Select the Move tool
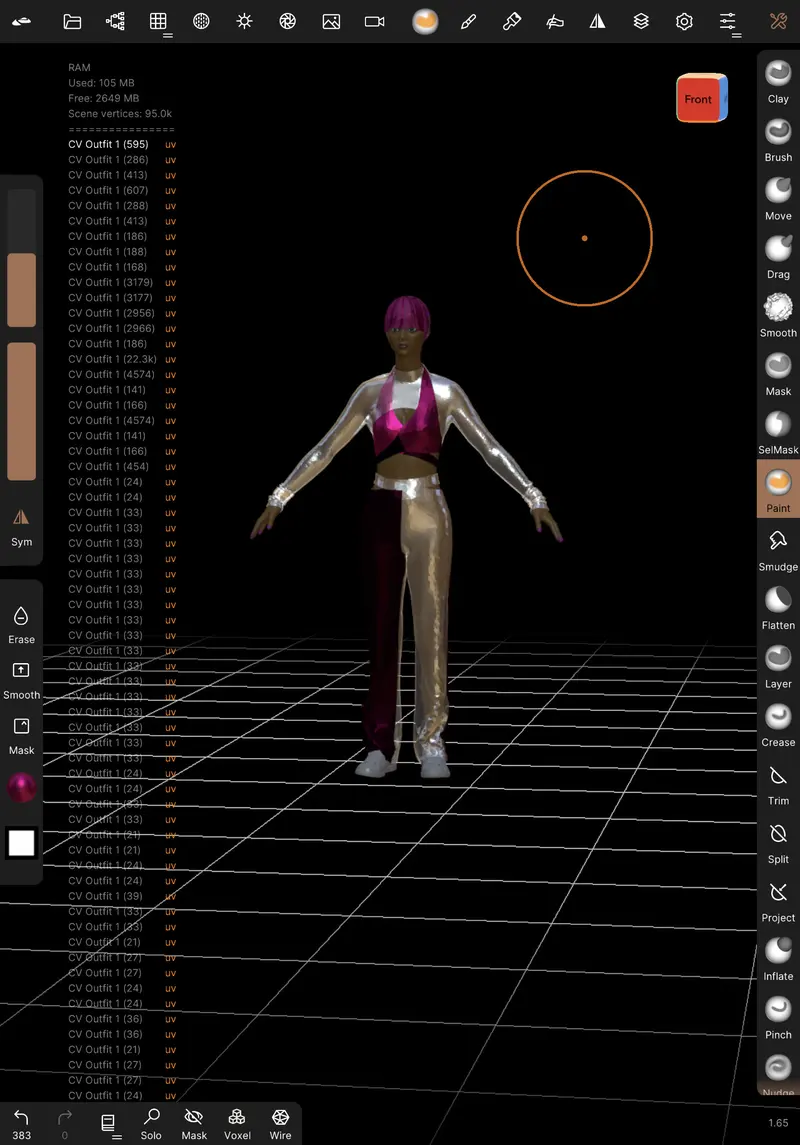 [x=778, y=198]
